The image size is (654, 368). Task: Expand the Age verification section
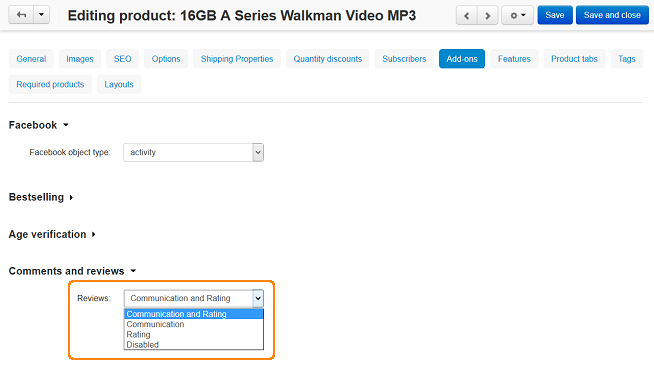[x=52, y=234]
